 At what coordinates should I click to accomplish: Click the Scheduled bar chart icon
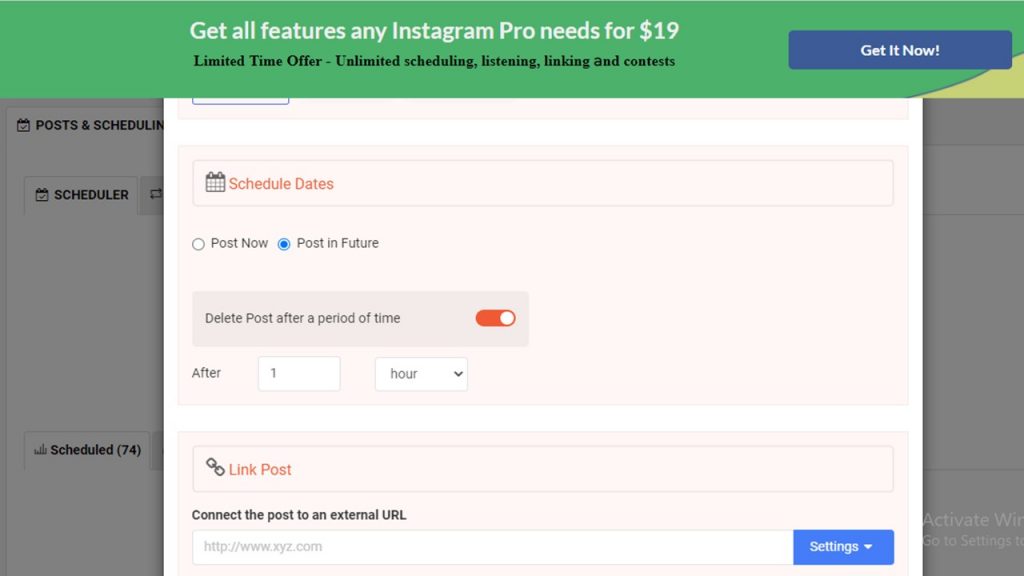(x=40, y=449)
